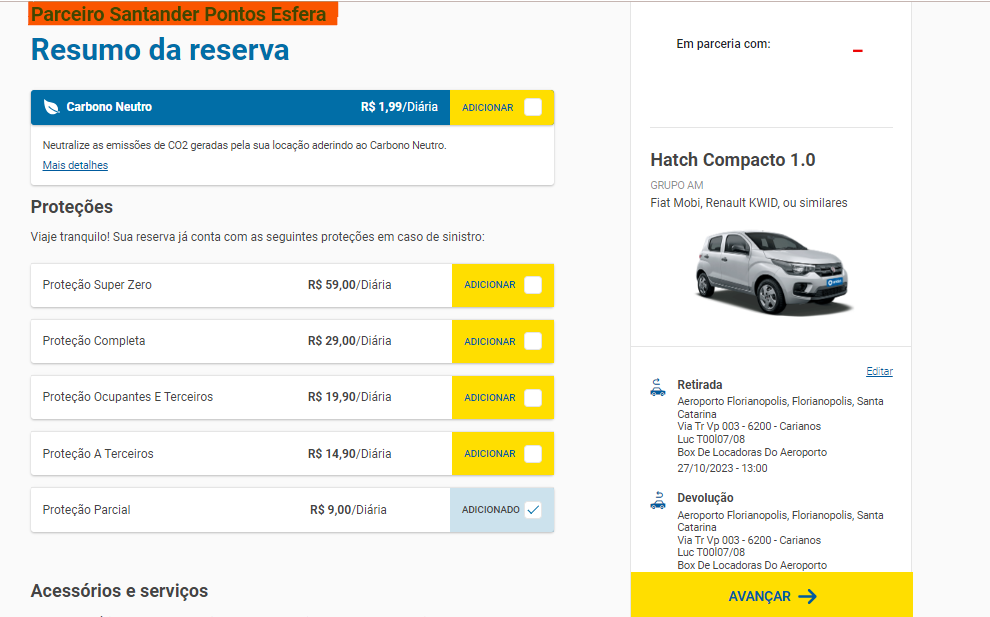Click the Editar link for the reservation
The image size is (990, 617).
880,371
